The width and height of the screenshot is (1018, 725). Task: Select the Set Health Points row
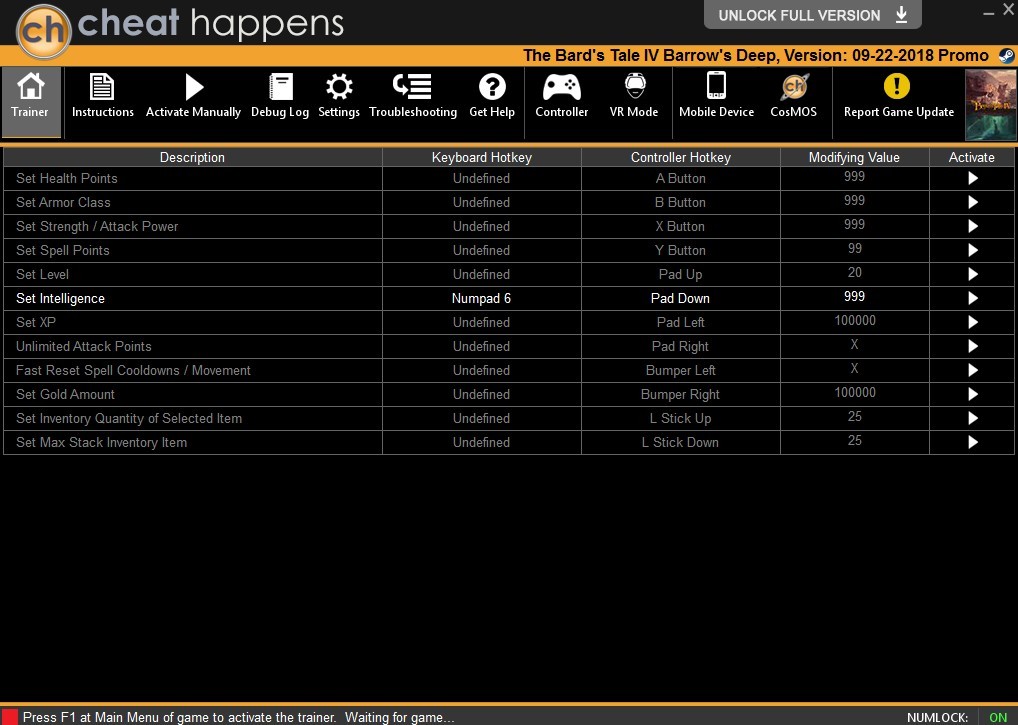point(509,178)
